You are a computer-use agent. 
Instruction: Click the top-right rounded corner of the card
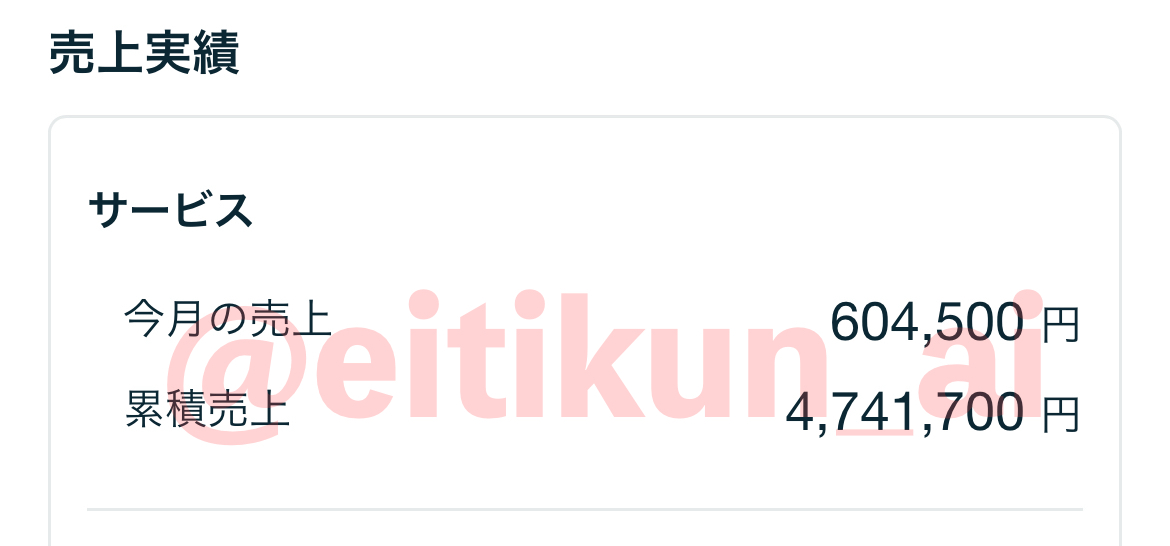(x=1110, y=127)
